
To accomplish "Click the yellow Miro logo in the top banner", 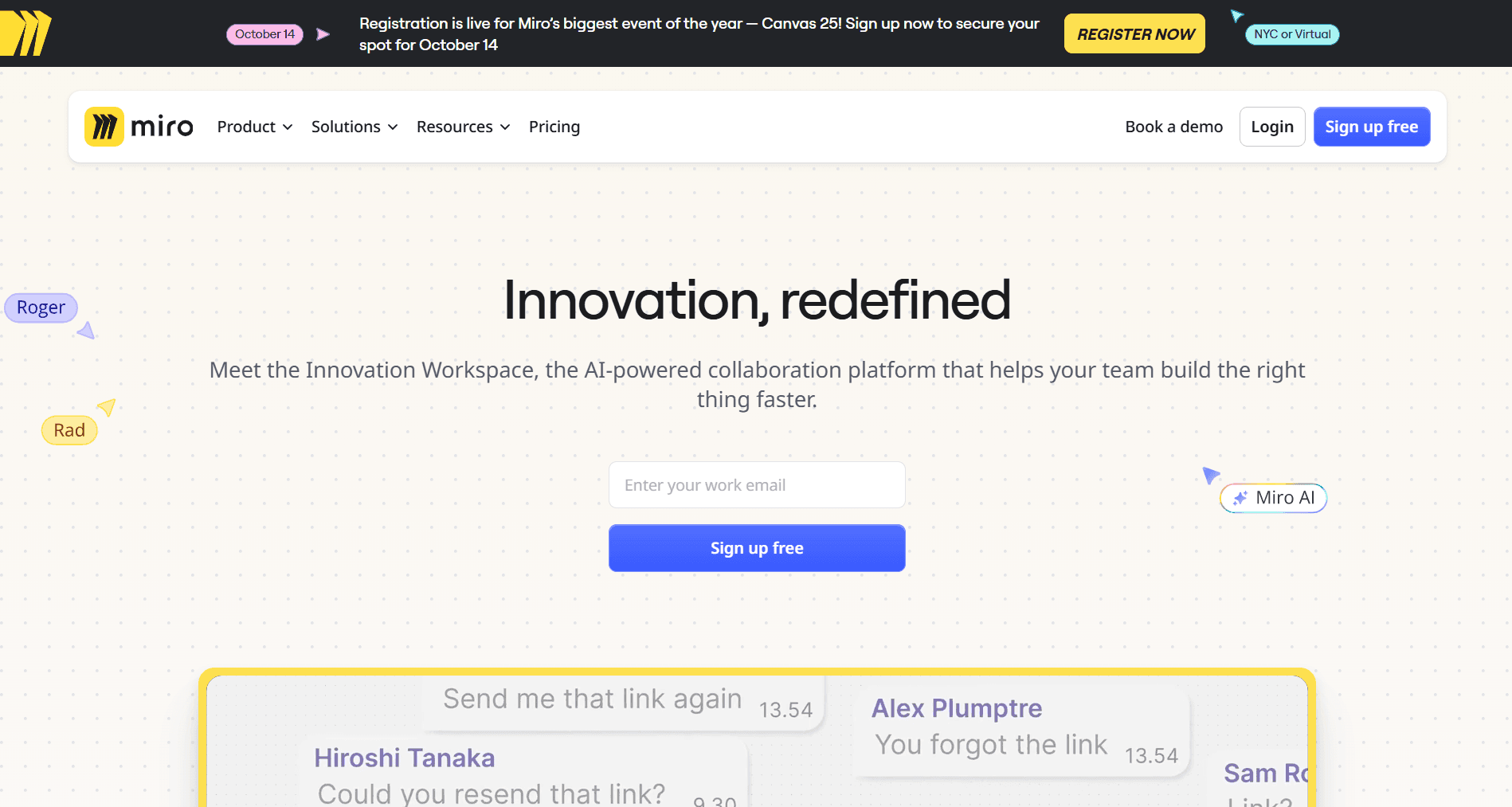I will (x=25, y=32).
